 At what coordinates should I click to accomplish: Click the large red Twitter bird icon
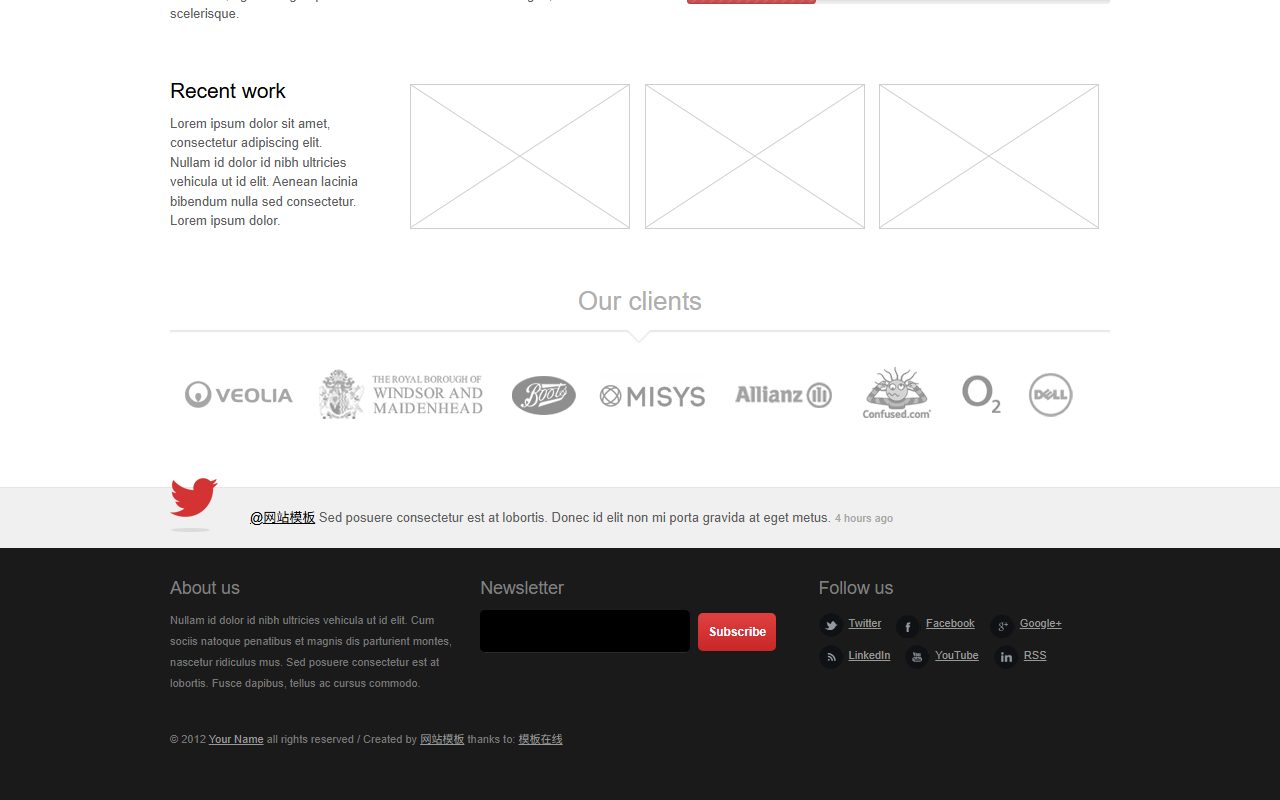(x=194, y=497)
